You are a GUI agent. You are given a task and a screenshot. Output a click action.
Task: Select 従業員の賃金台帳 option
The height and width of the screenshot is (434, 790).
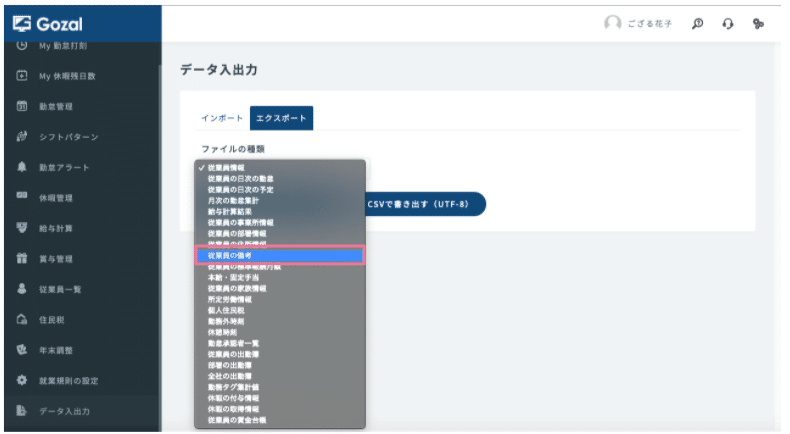280,420
